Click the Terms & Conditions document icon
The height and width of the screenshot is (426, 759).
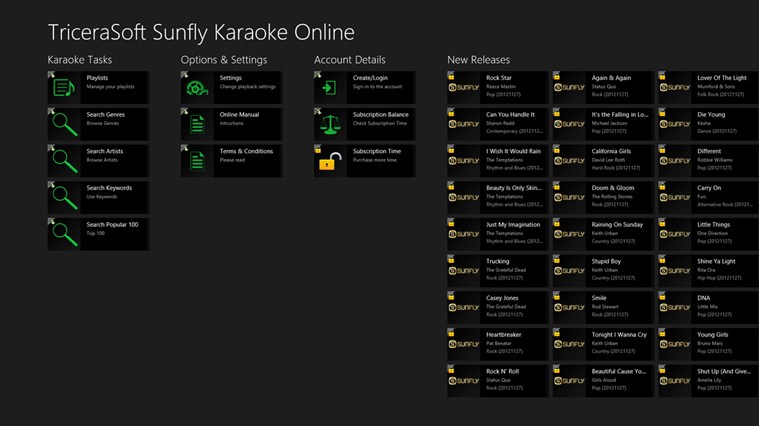(x=197, y=161)
